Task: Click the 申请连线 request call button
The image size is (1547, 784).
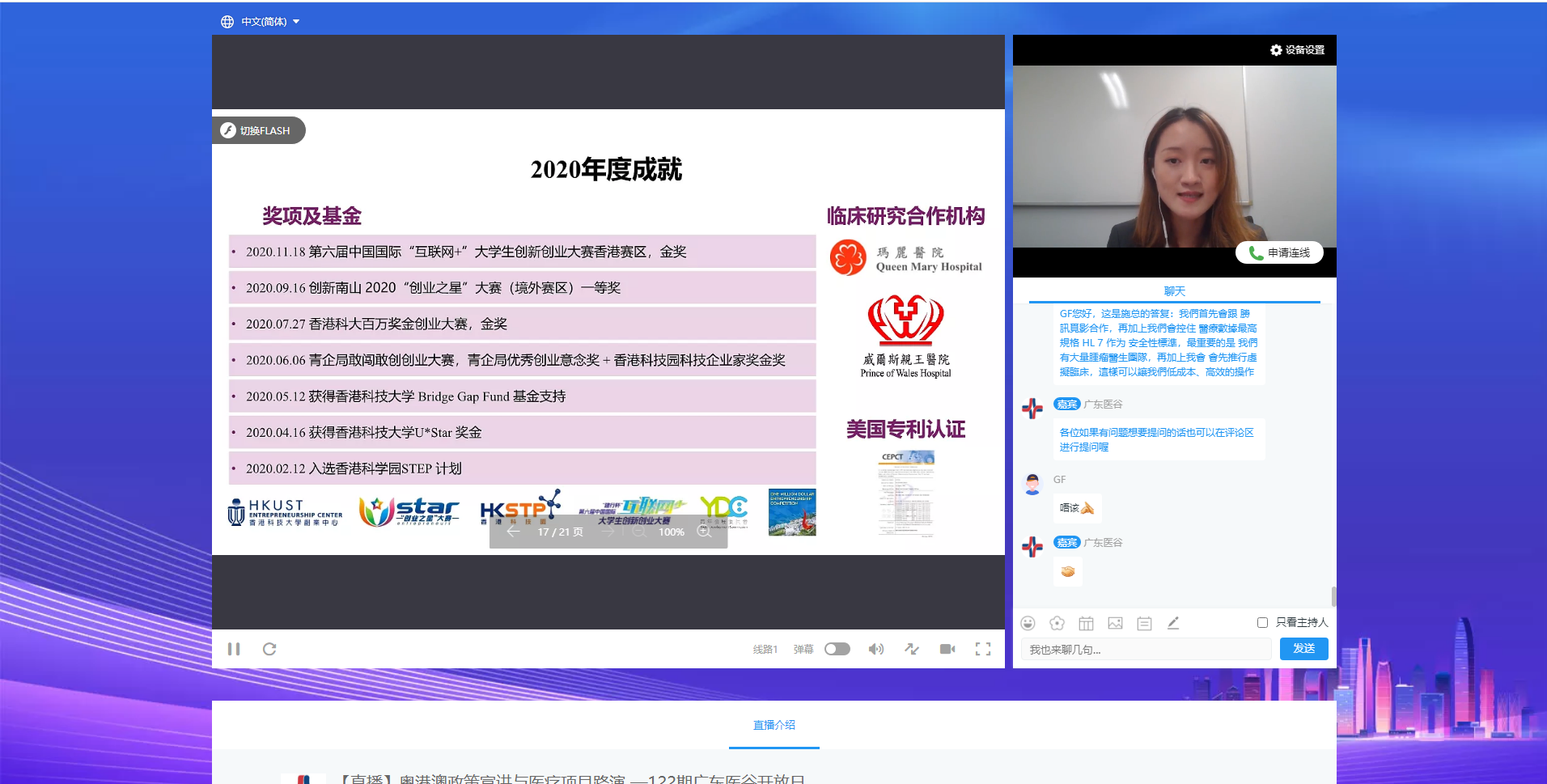Action: point(1279,253)
